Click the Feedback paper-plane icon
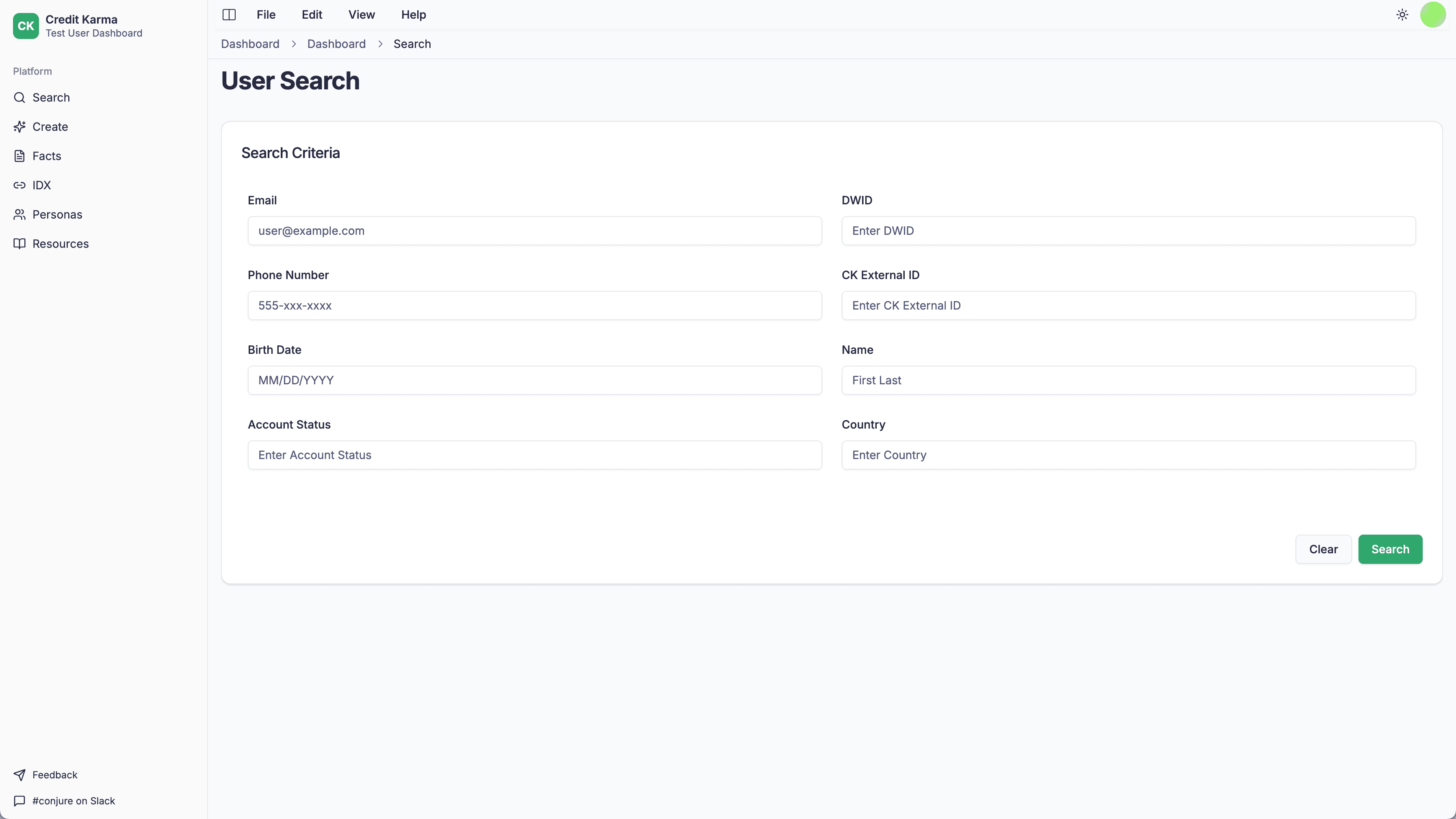The height and width of the screenshot is (819, 1456). pyautogui.click(x=19, y=774)
